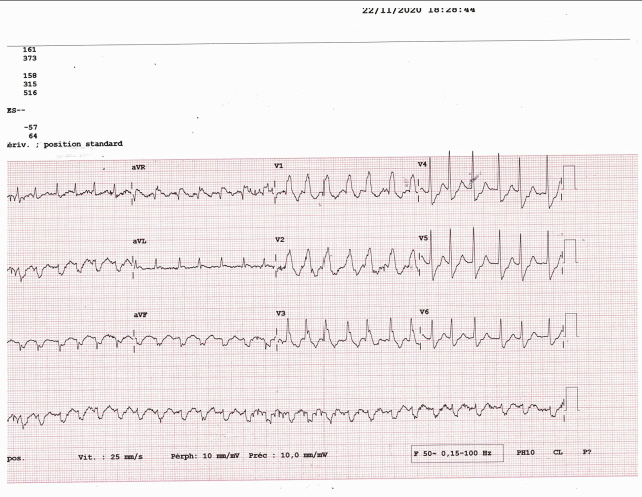Screen dimensions: 642x497
Task: Click the aVL lead label
Action: point(139,242)
